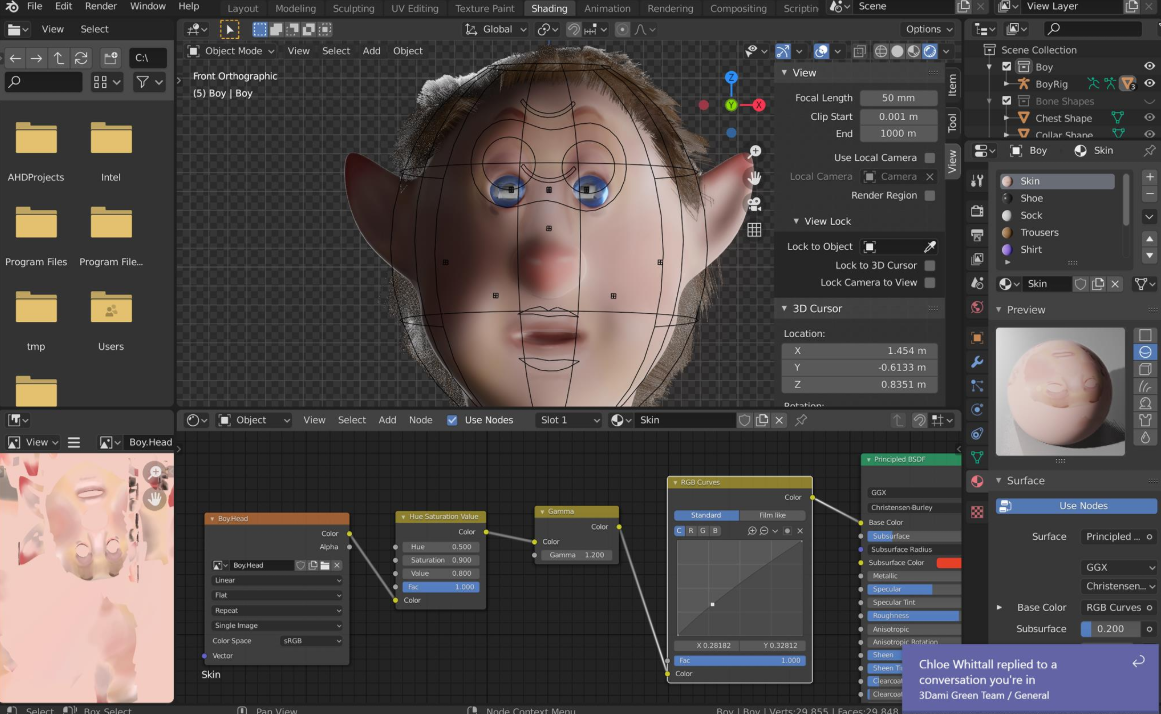This screenshot has height=714, width=1161.
Task: Set preview to Cube shape
Action: pyautogui.click(x=1145, y=369)
